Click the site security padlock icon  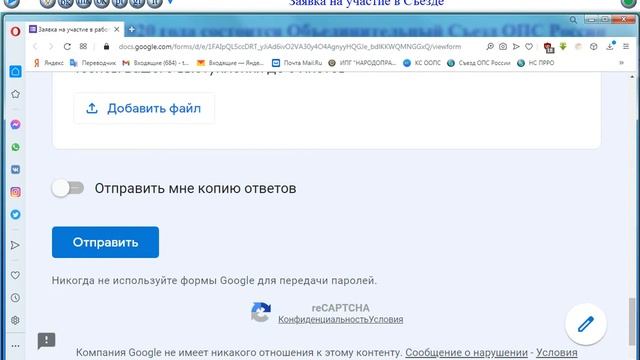(x=107, y=47)
